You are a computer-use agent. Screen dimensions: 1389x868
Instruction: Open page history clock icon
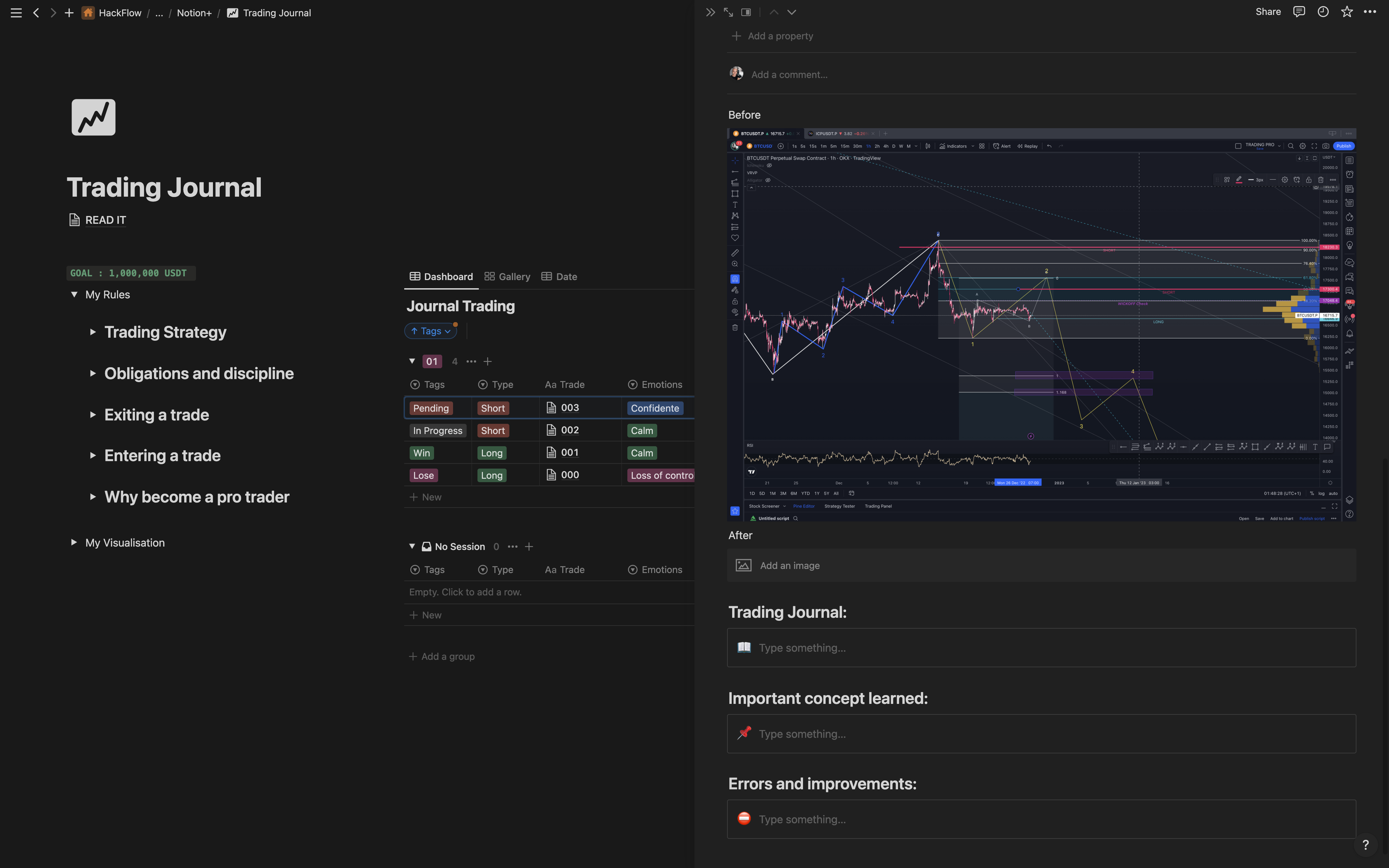(1323, 12)
